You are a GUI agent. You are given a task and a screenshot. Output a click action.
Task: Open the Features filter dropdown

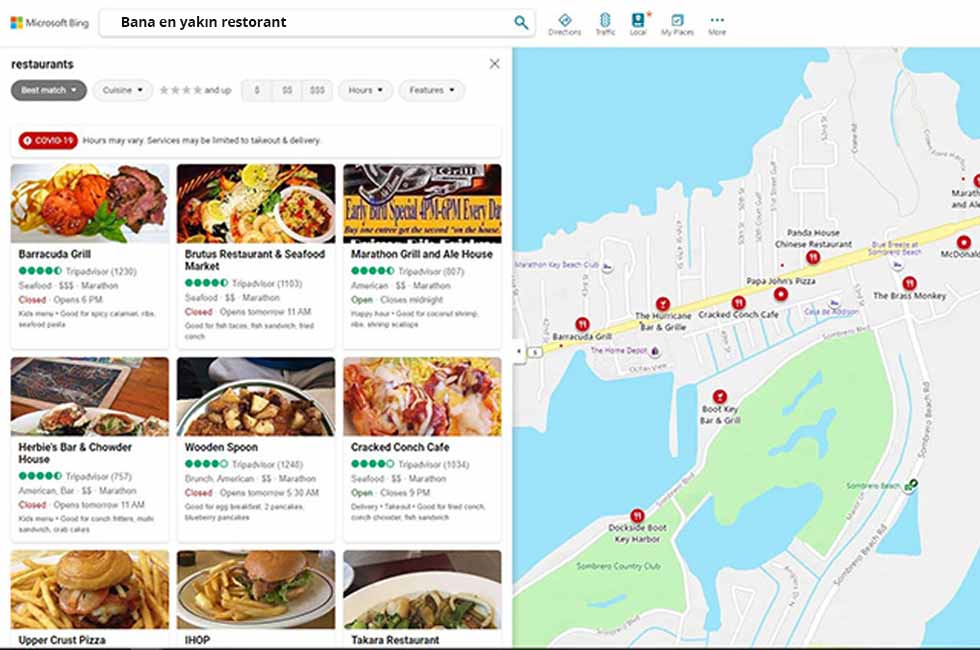pyautogui.click(x=432, y=90)
